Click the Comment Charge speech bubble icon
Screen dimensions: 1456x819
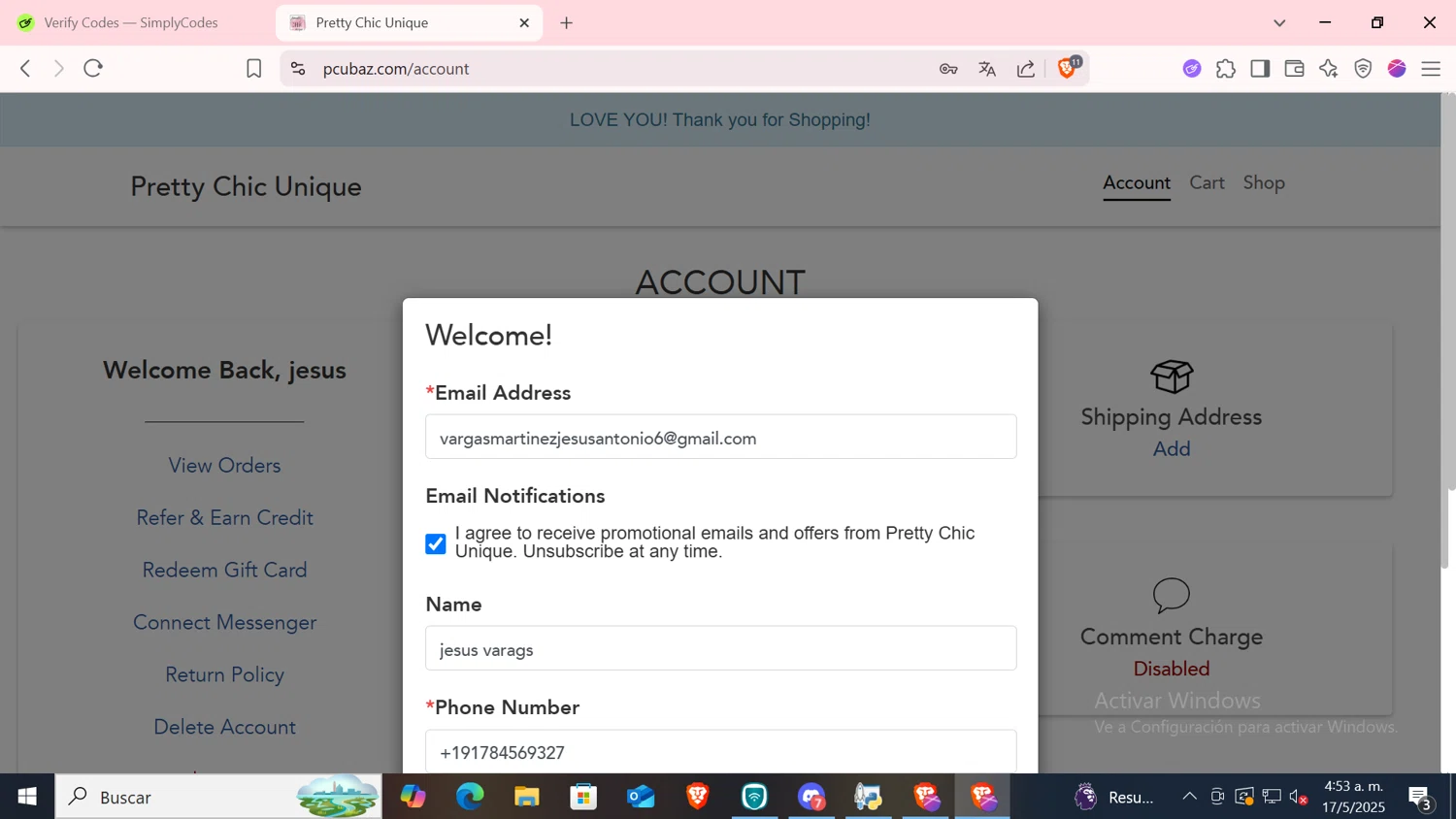pos(1172,595)
